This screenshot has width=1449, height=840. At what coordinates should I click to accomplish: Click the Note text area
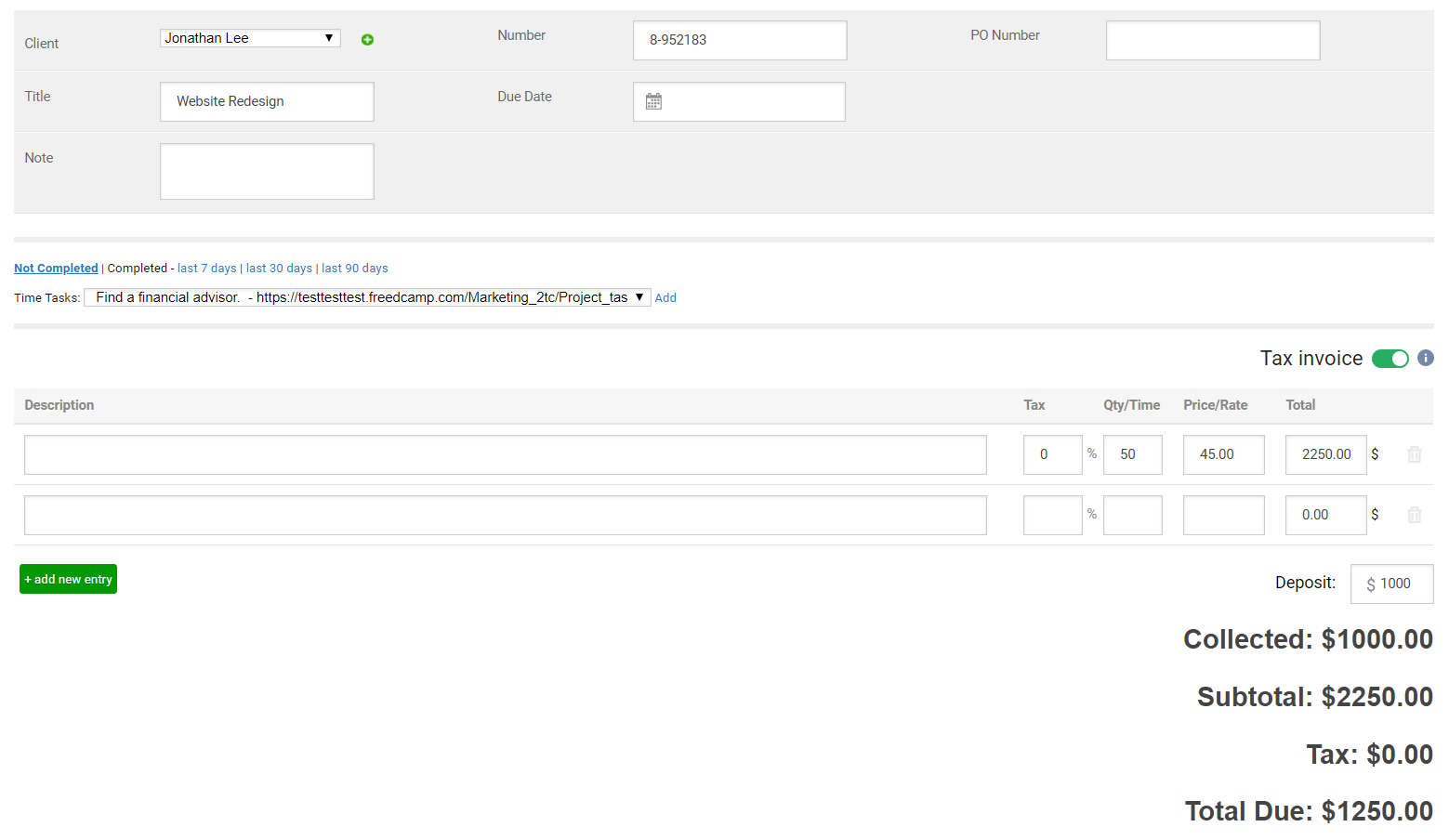click(x=267, y=171)
